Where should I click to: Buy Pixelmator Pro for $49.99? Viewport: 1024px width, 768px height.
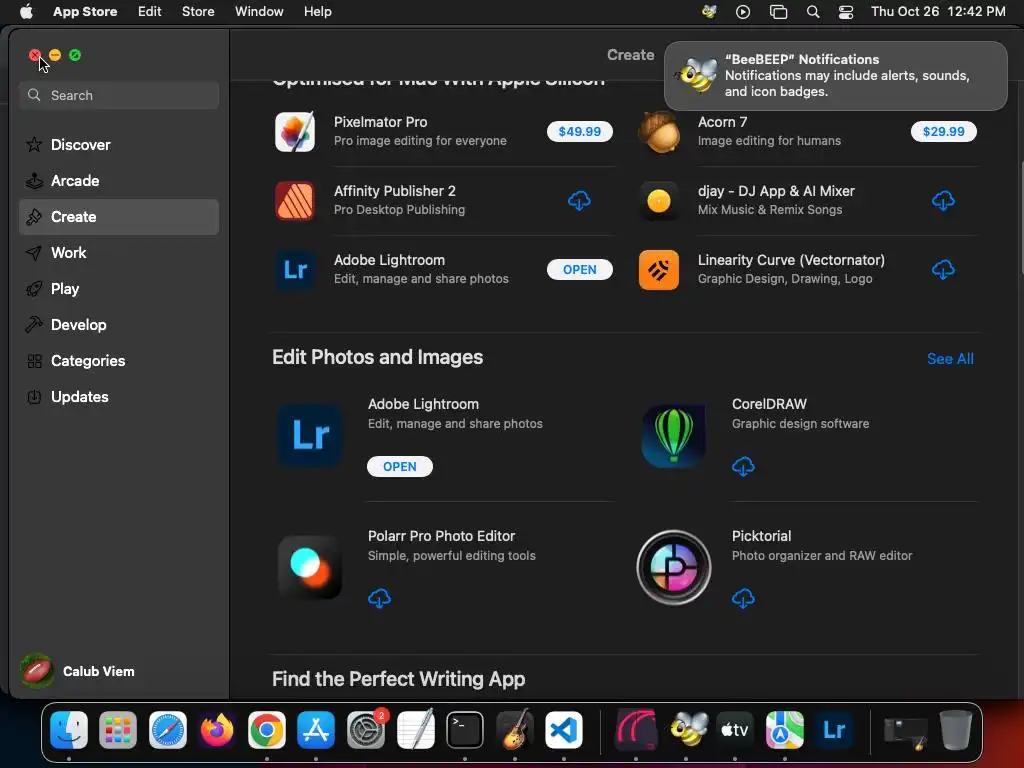coord(579,131)
